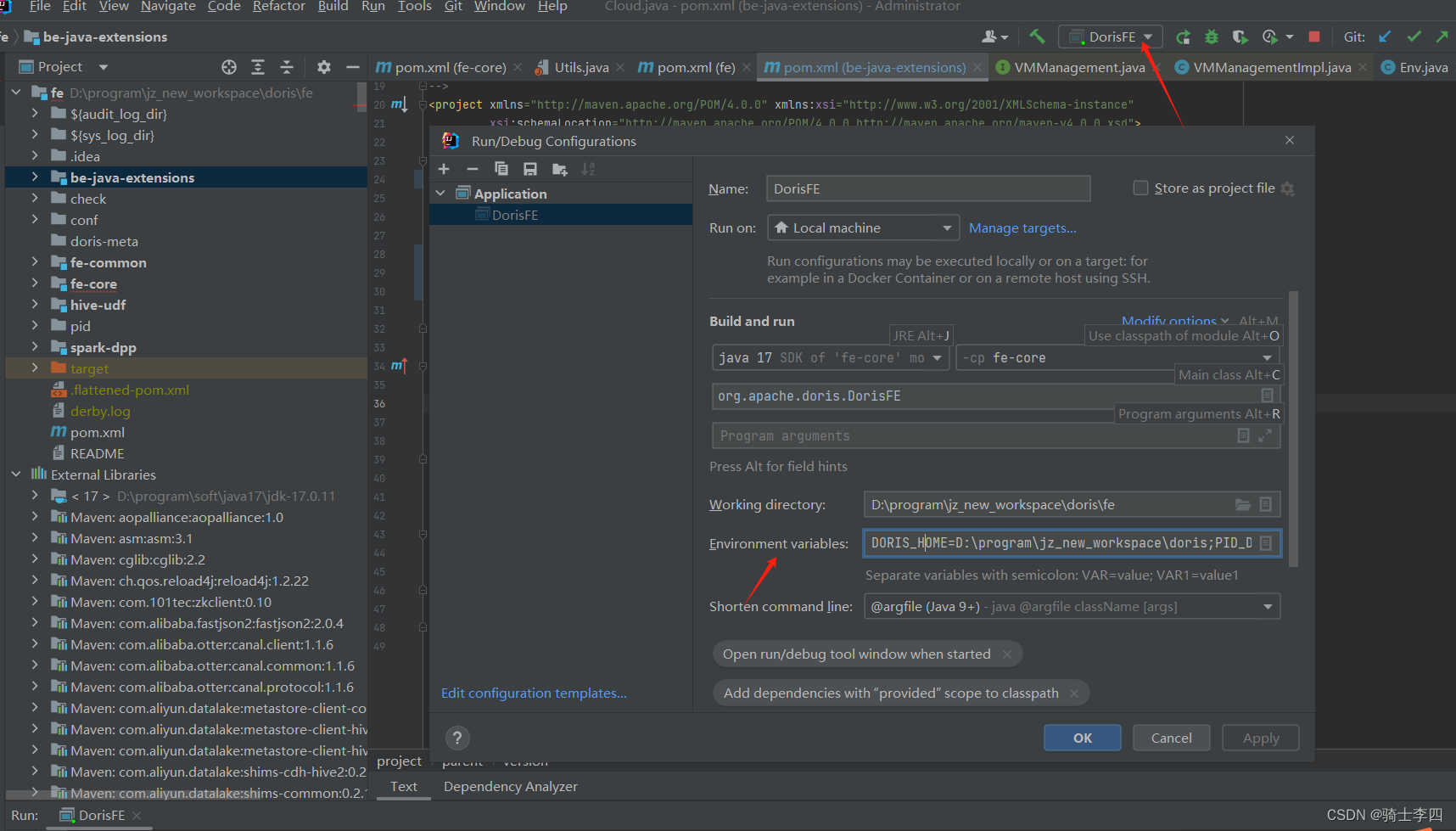1456x831 pixels.
Task: Collapse the Application node in configurations tree
Action: 440,194
